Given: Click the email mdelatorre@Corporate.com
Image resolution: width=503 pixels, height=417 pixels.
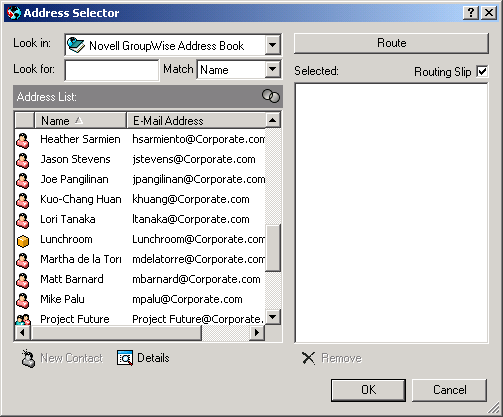Looking at the screenshot, I should click(199, 259).
